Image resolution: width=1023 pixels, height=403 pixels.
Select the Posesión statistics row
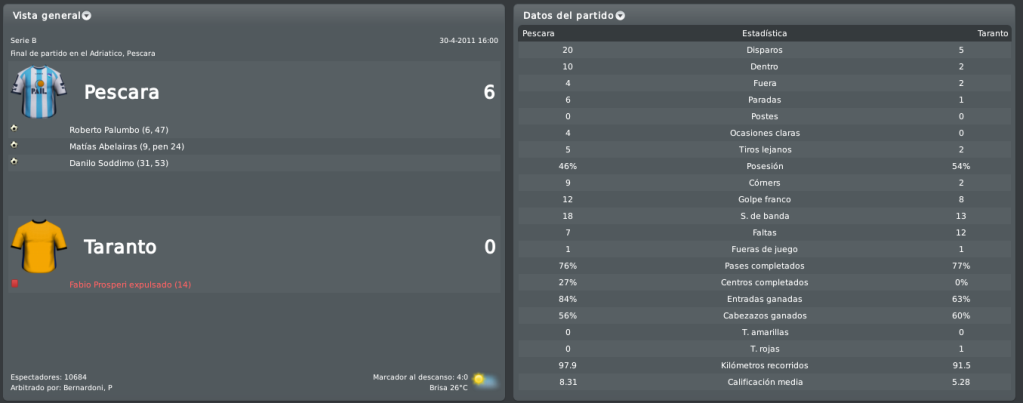point(765,166)
